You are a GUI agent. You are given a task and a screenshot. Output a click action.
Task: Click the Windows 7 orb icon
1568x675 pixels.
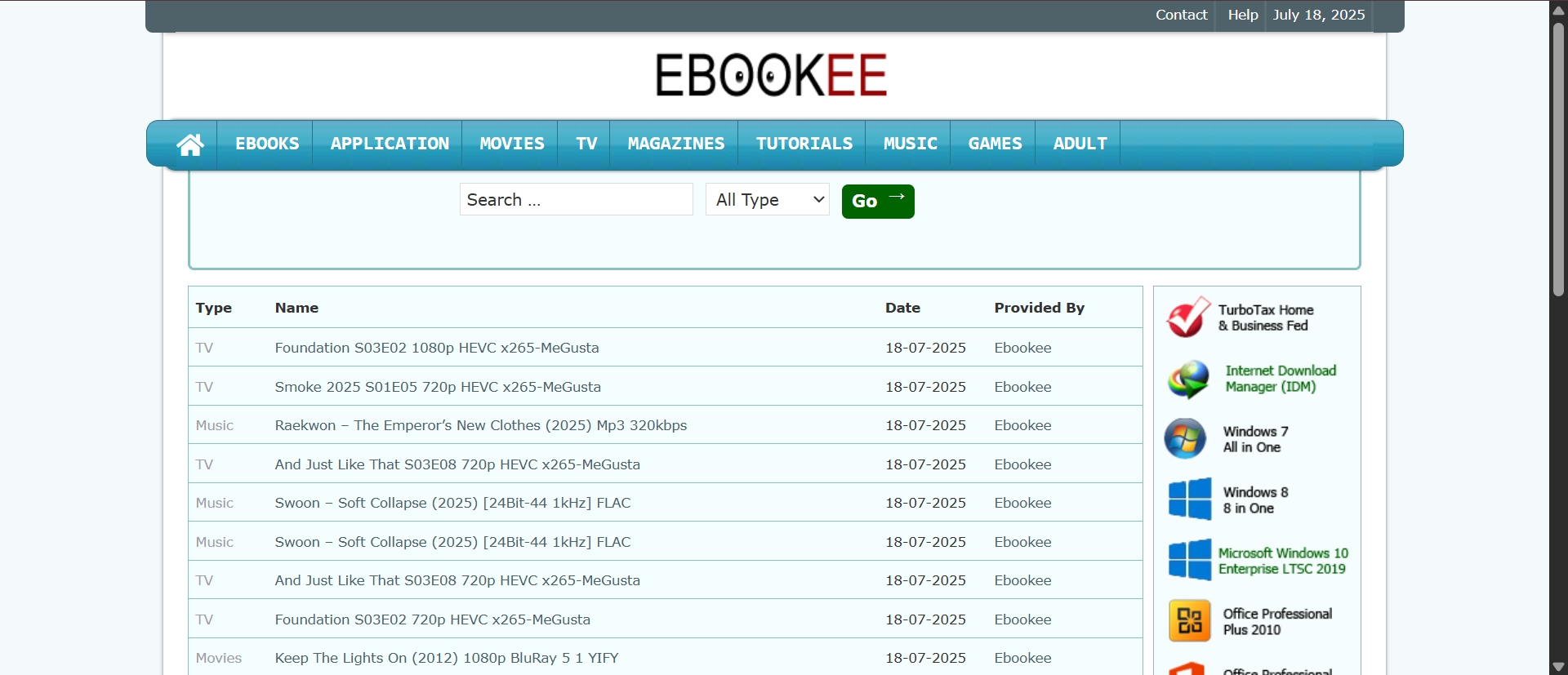click(1185, 439)
